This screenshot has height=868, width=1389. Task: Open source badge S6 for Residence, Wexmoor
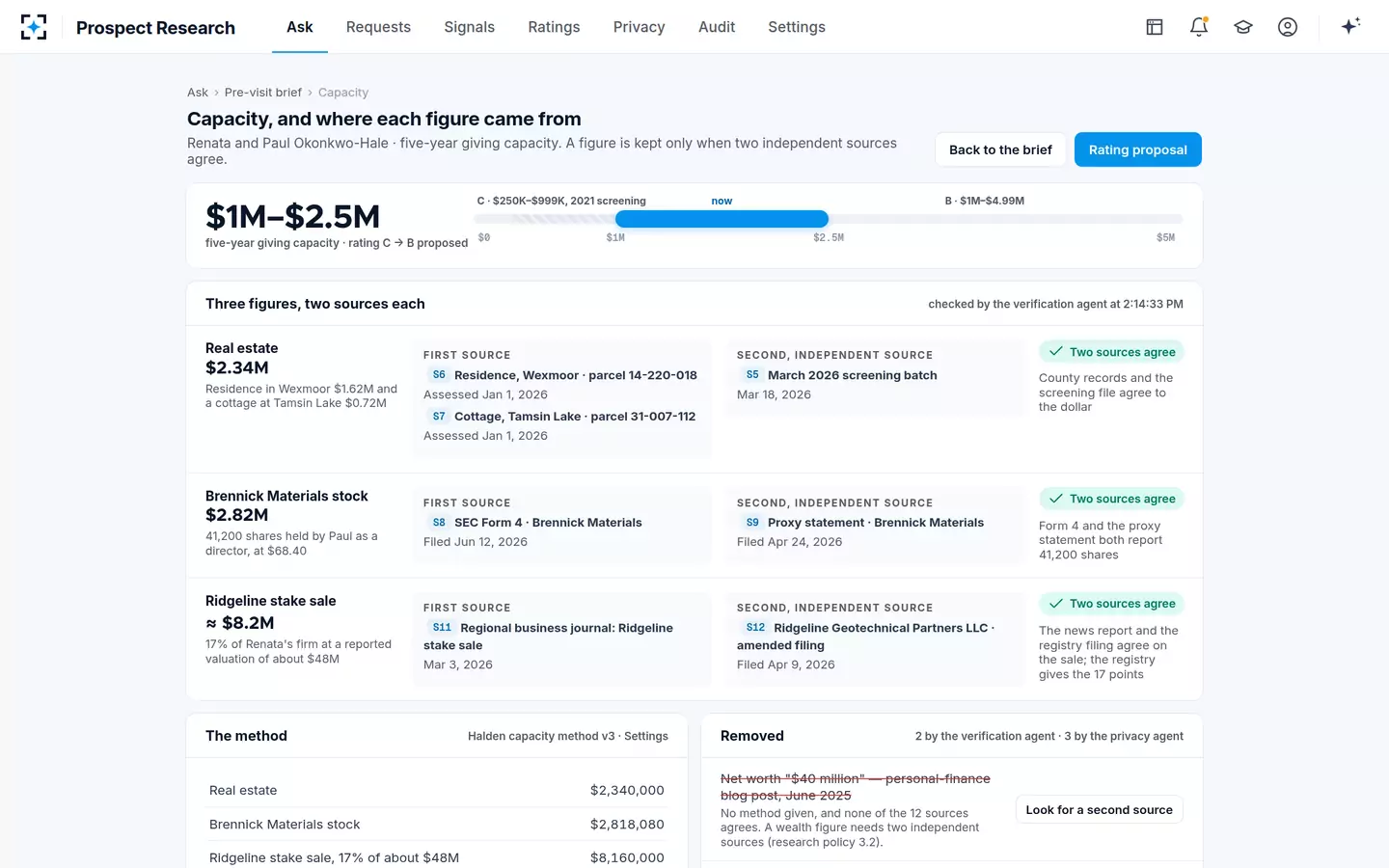coord(439,375)
